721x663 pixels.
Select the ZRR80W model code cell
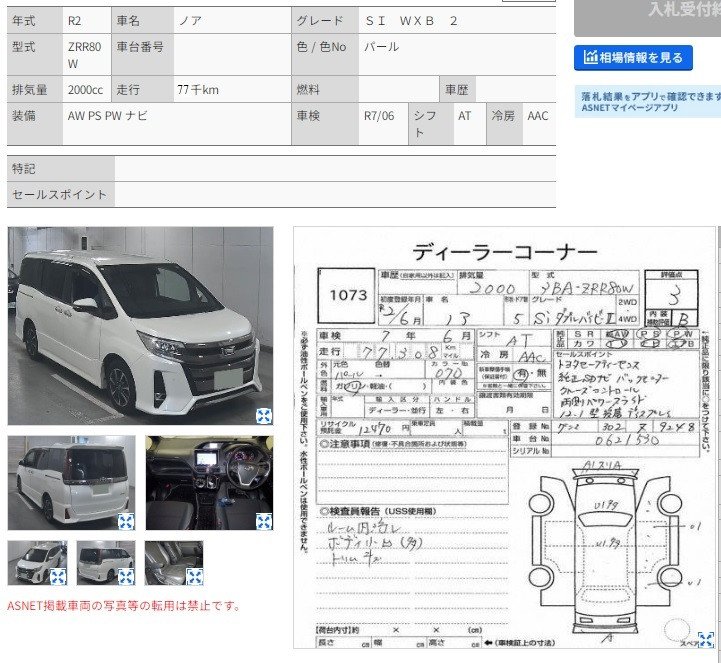pyautogui.click(x=86, y=55)
